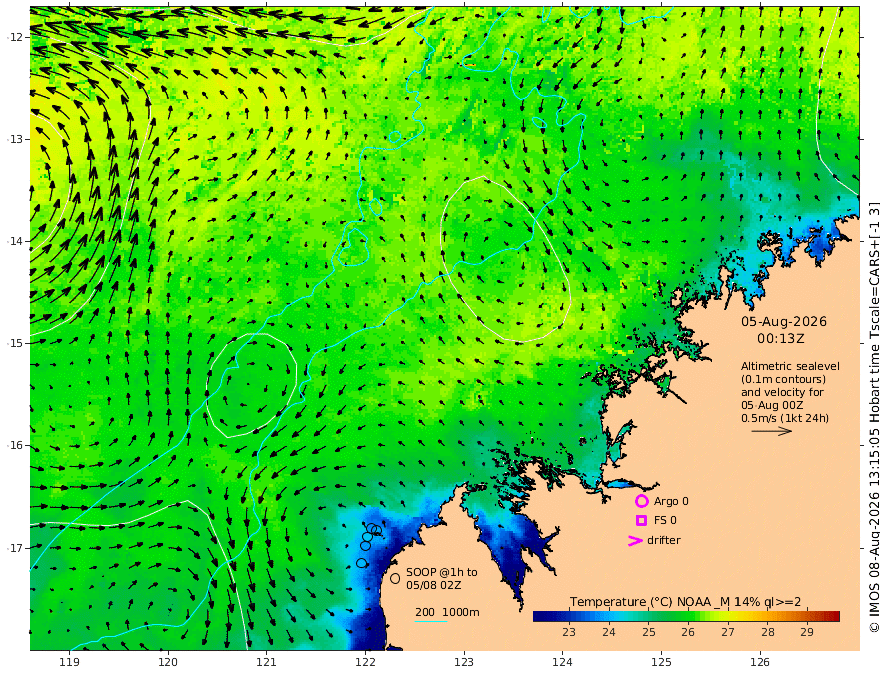The image size is (880, 680).
Task: Click the magenta Argo circle legend symbol
Action: (x=641, y=501)
